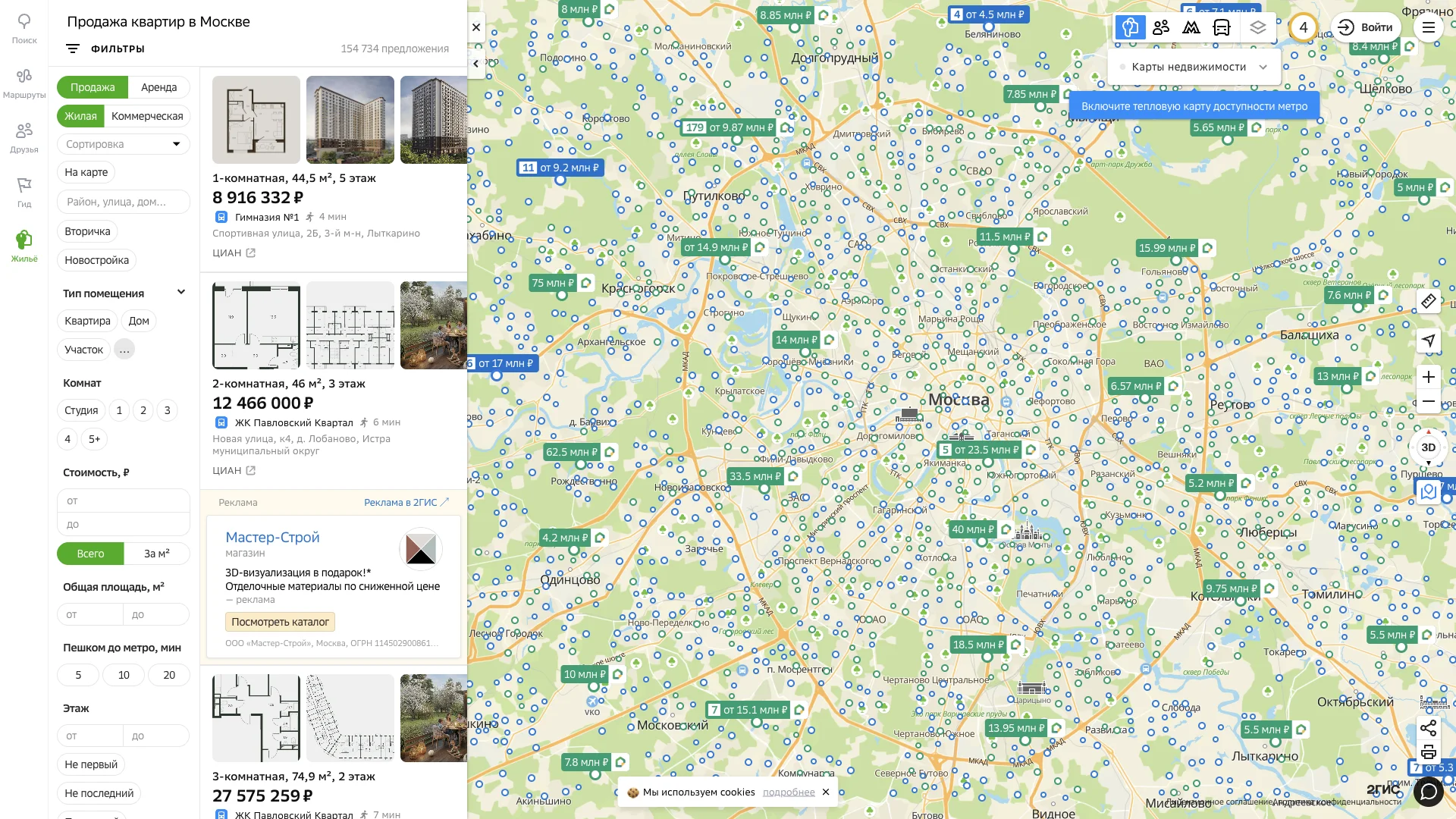1456x819 pixels.
Task: Switch listing type to Аренда
Action: click(158, 87)
